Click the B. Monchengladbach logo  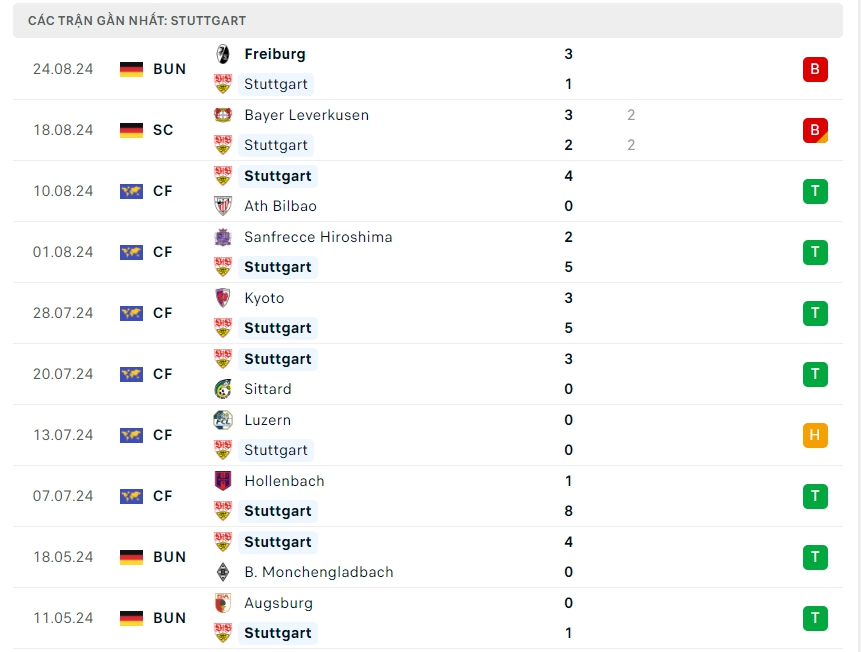(x=223, y=572)
